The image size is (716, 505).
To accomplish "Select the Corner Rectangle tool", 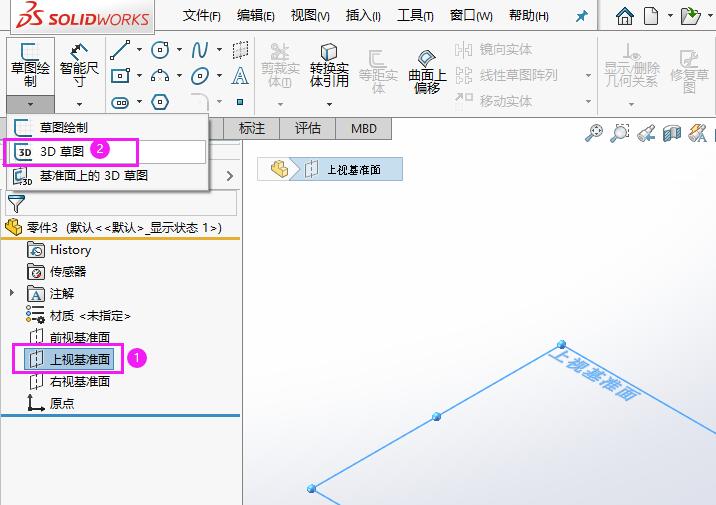I will [x=120, y=75].
